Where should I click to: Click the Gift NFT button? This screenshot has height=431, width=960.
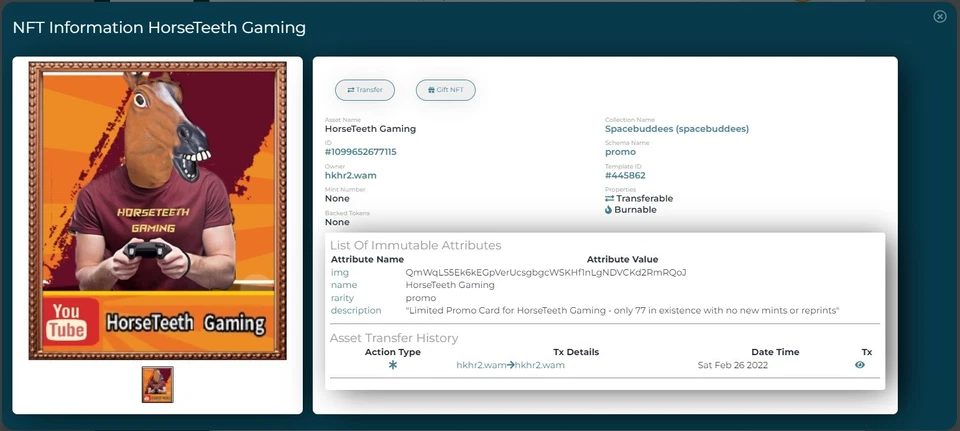click(x=446, y=90)
